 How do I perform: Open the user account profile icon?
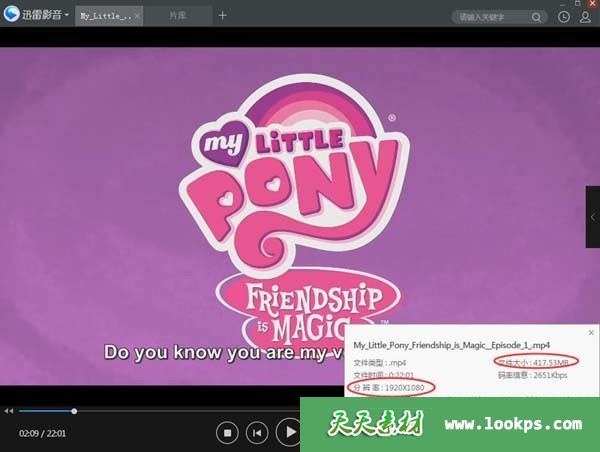tap(585, 16)
